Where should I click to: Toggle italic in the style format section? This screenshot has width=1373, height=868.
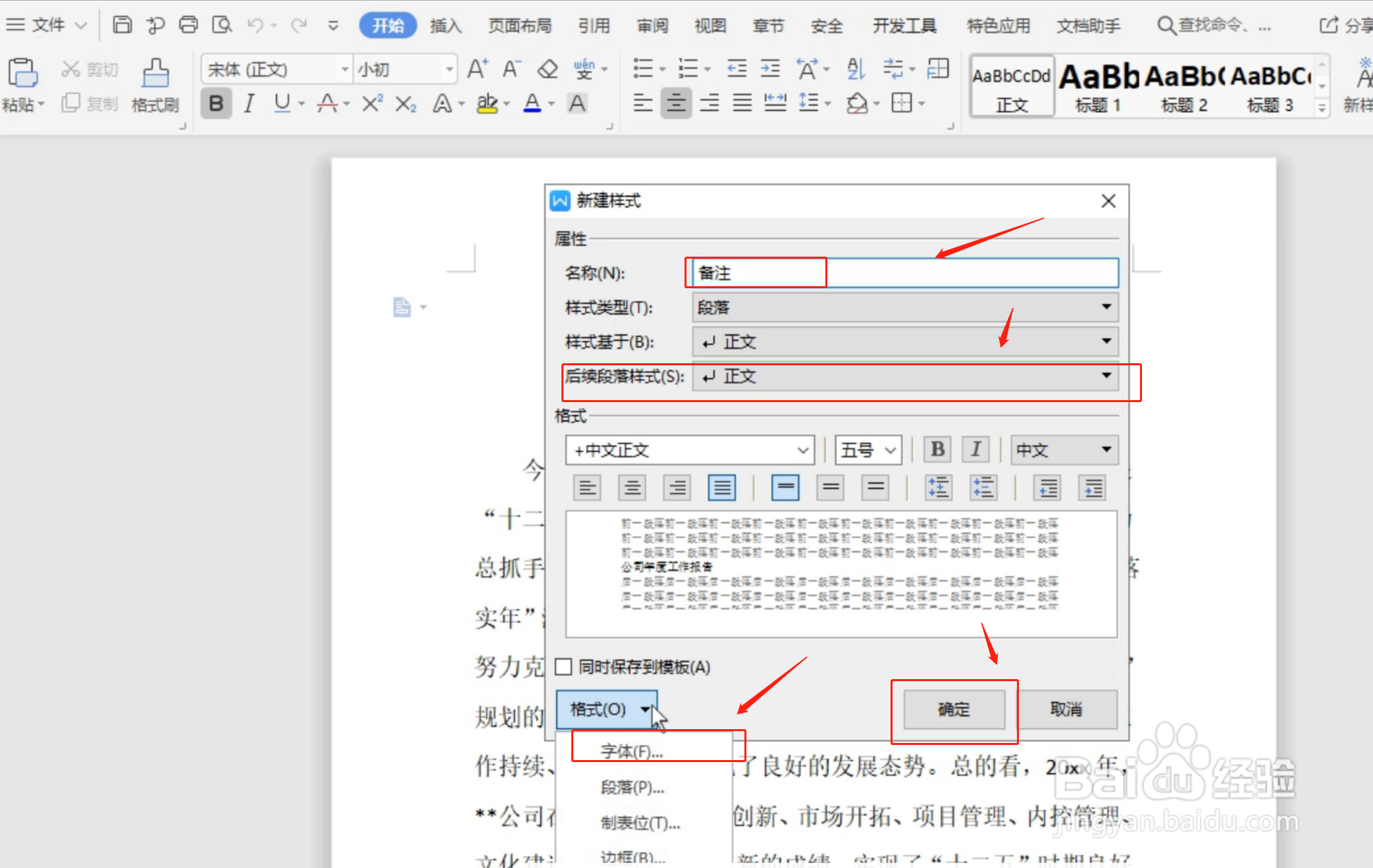click(975, 449)
